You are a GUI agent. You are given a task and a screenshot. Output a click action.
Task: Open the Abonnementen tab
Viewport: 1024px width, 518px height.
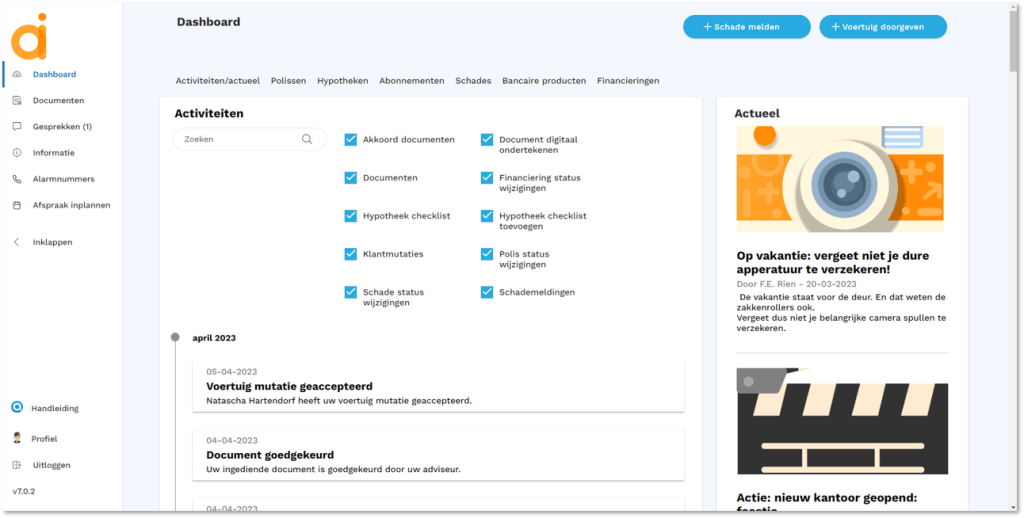(x=411, y=81)
